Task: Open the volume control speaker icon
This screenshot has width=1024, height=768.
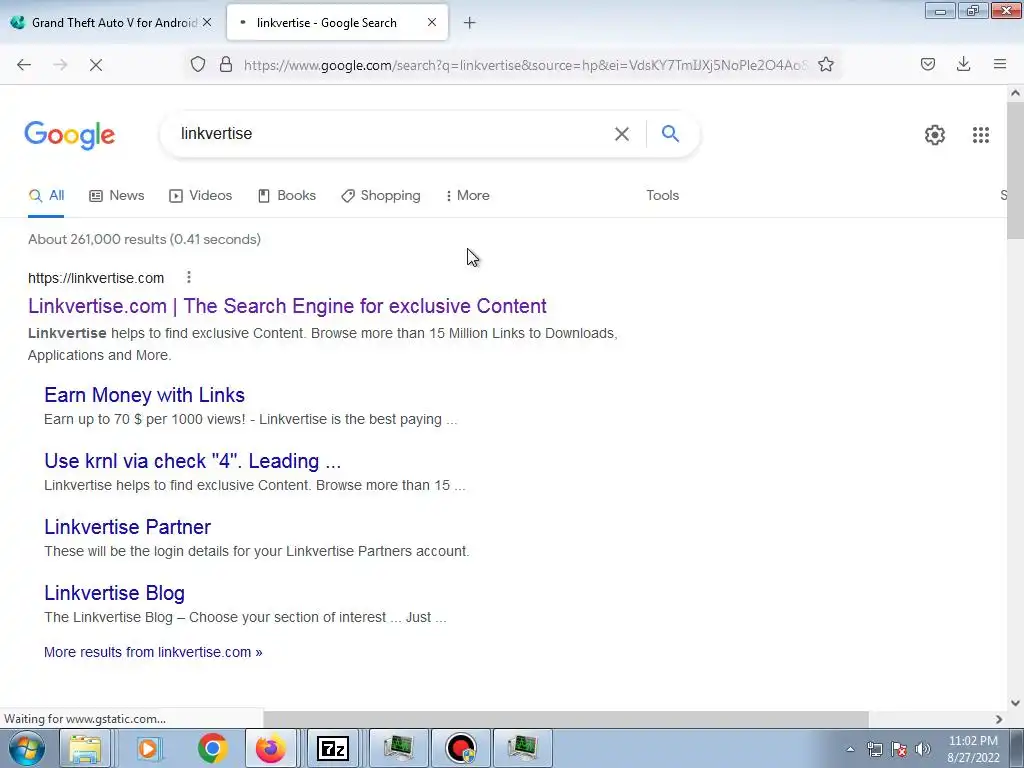Action: (x=923, y=749)
